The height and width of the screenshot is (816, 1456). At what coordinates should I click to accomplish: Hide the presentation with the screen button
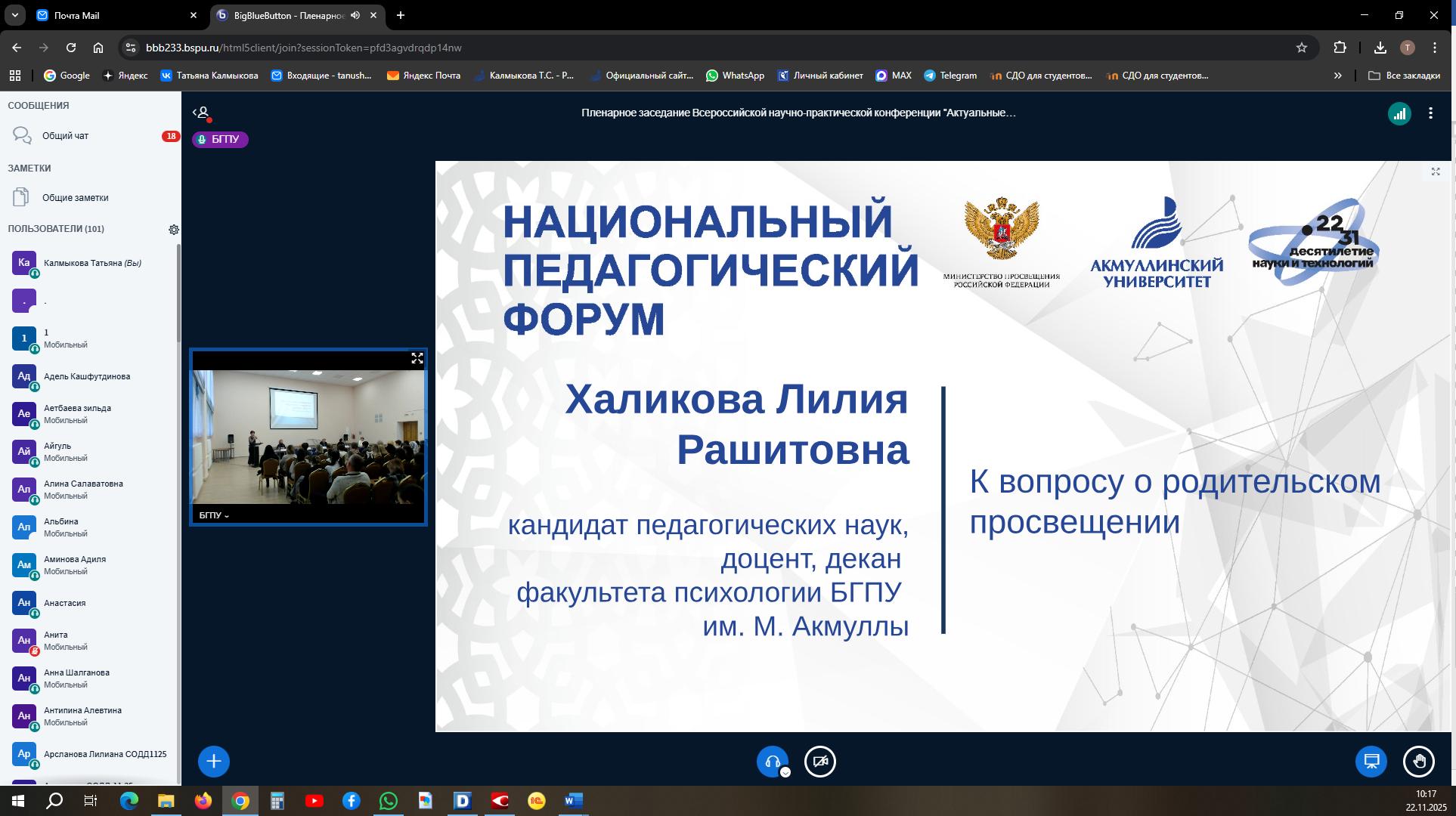(x=1371, y=762)
